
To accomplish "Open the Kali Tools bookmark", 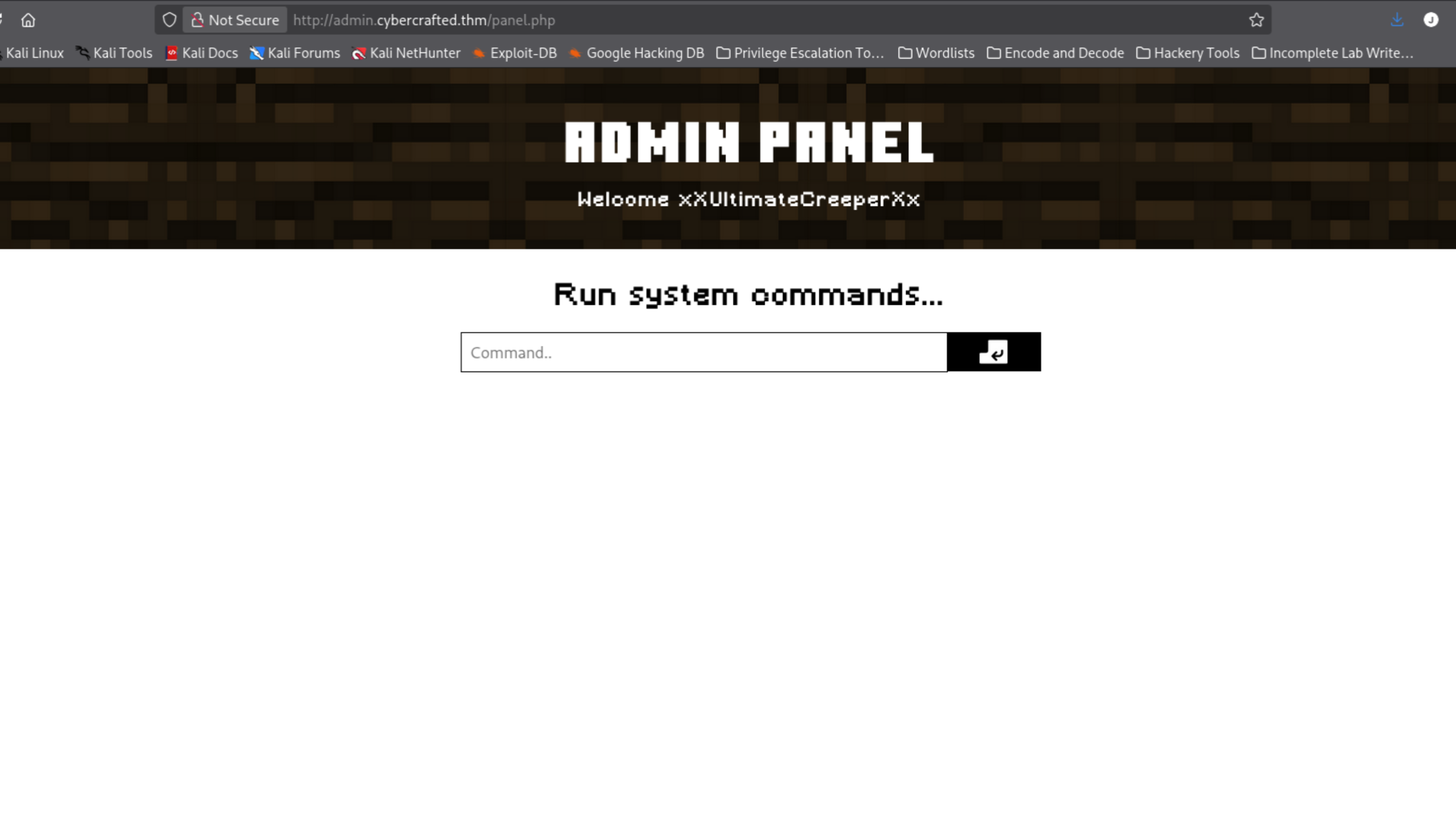I will [x=114, y=53].
